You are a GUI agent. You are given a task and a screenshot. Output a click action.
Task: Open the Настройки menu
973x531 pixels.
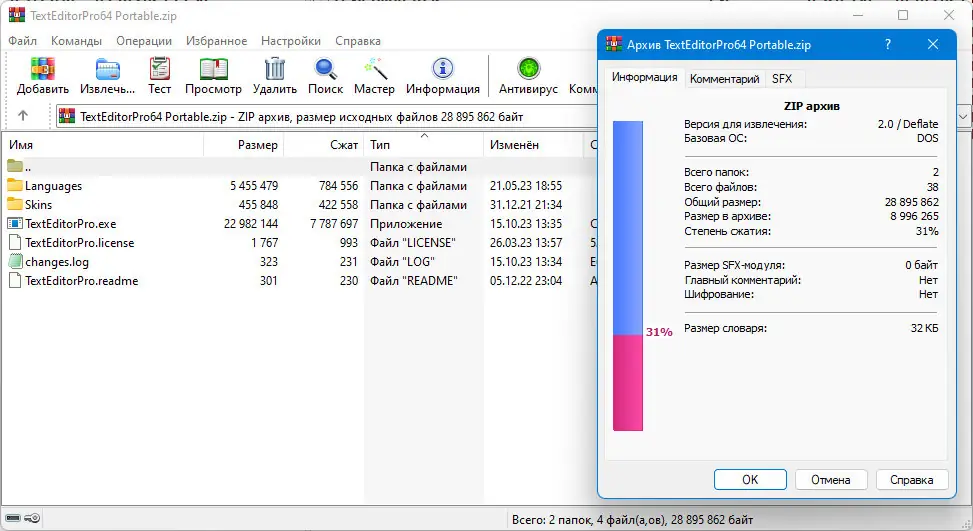[x=291, y=41]
